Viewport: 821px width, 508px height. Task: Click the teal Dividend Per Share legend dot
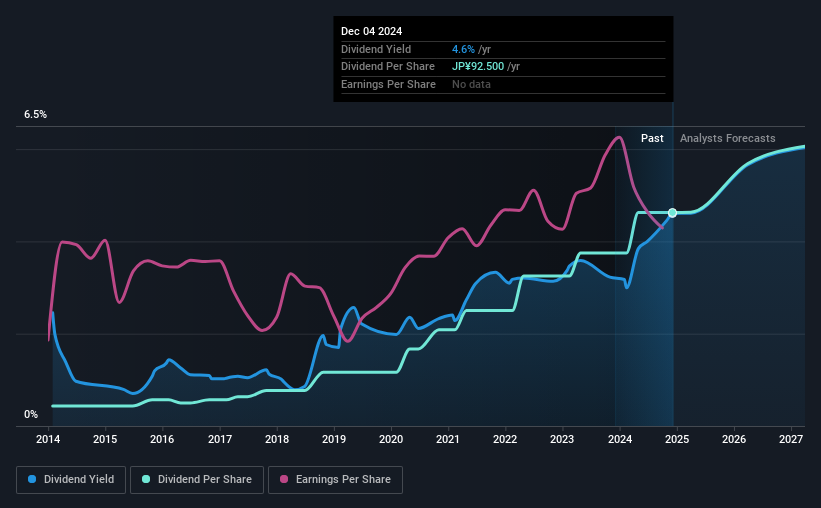click(146, 479)
